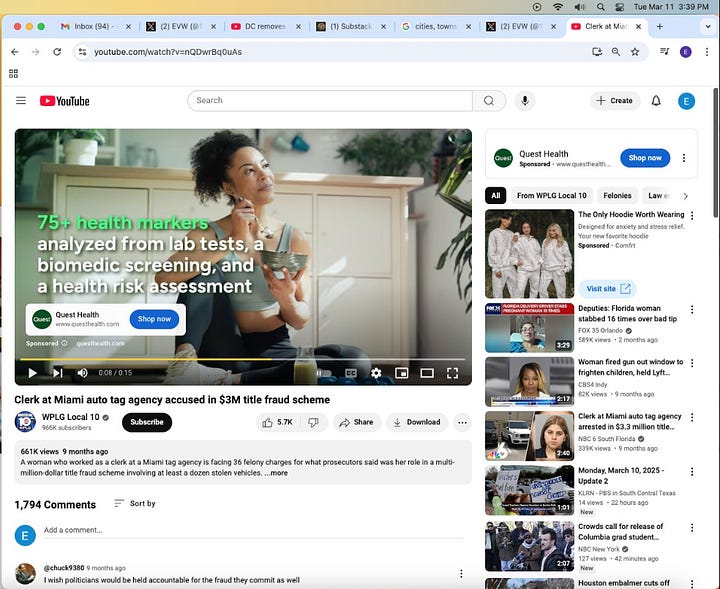Open menu for Woman fired gun video
Image resolution: width=720 pixels, height=589 pixels.
click(x=692, y=363)
